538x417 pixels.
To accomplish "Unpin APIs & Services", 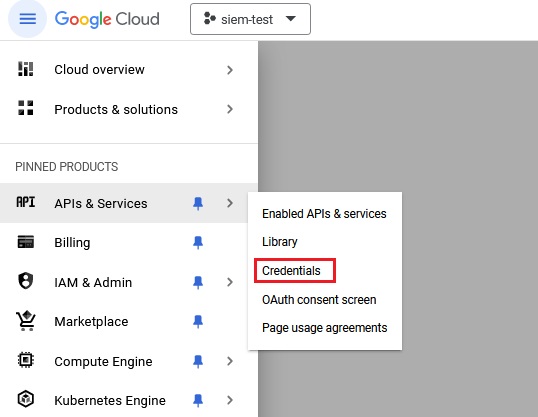I will tap(198, 204).
